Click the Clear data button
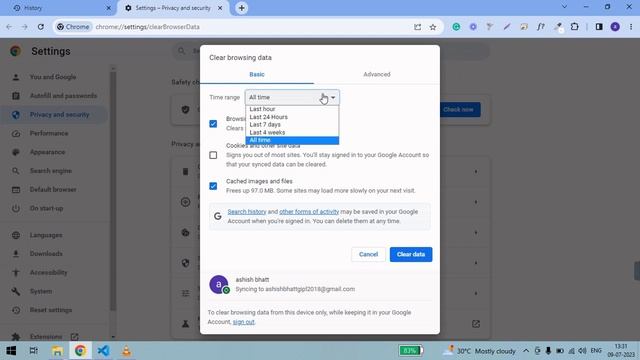The image size is (640, 360). pos(411,254)
